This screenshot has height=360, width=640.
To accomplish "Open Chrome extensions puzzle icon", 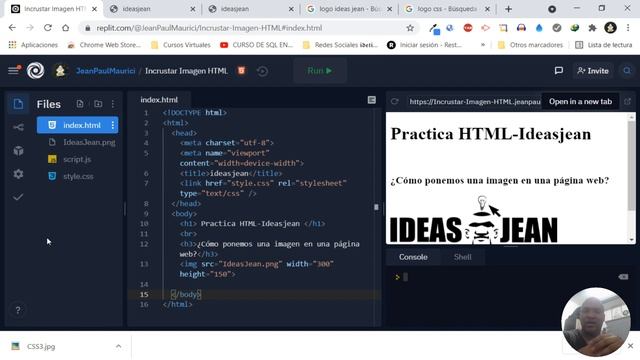I will click(x=592, y=28).
